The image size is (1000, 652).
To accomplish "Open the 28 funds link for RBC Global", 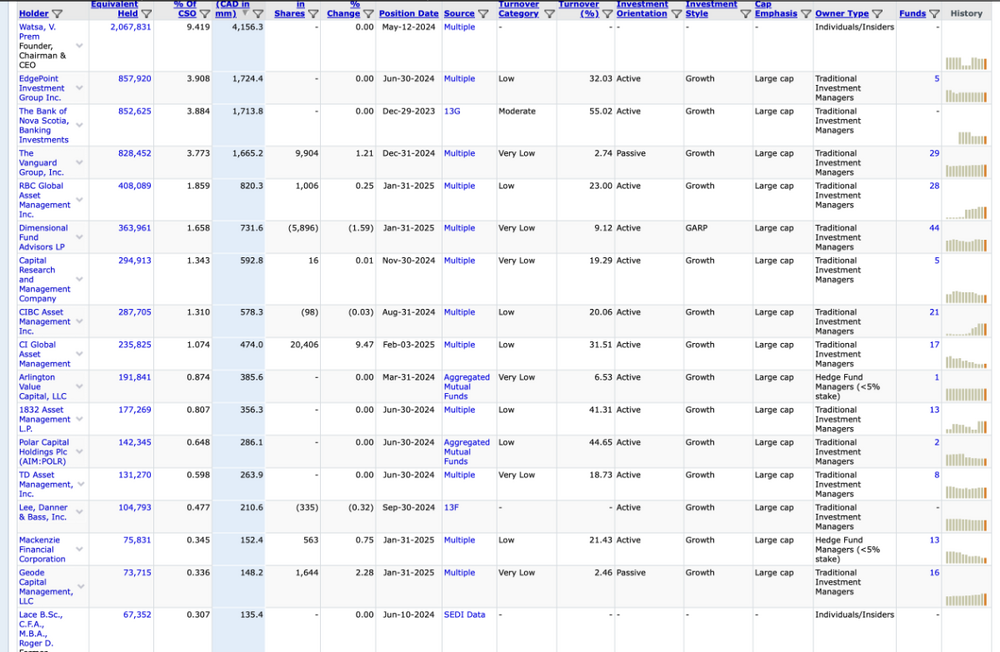I will [x=934, y=186].
